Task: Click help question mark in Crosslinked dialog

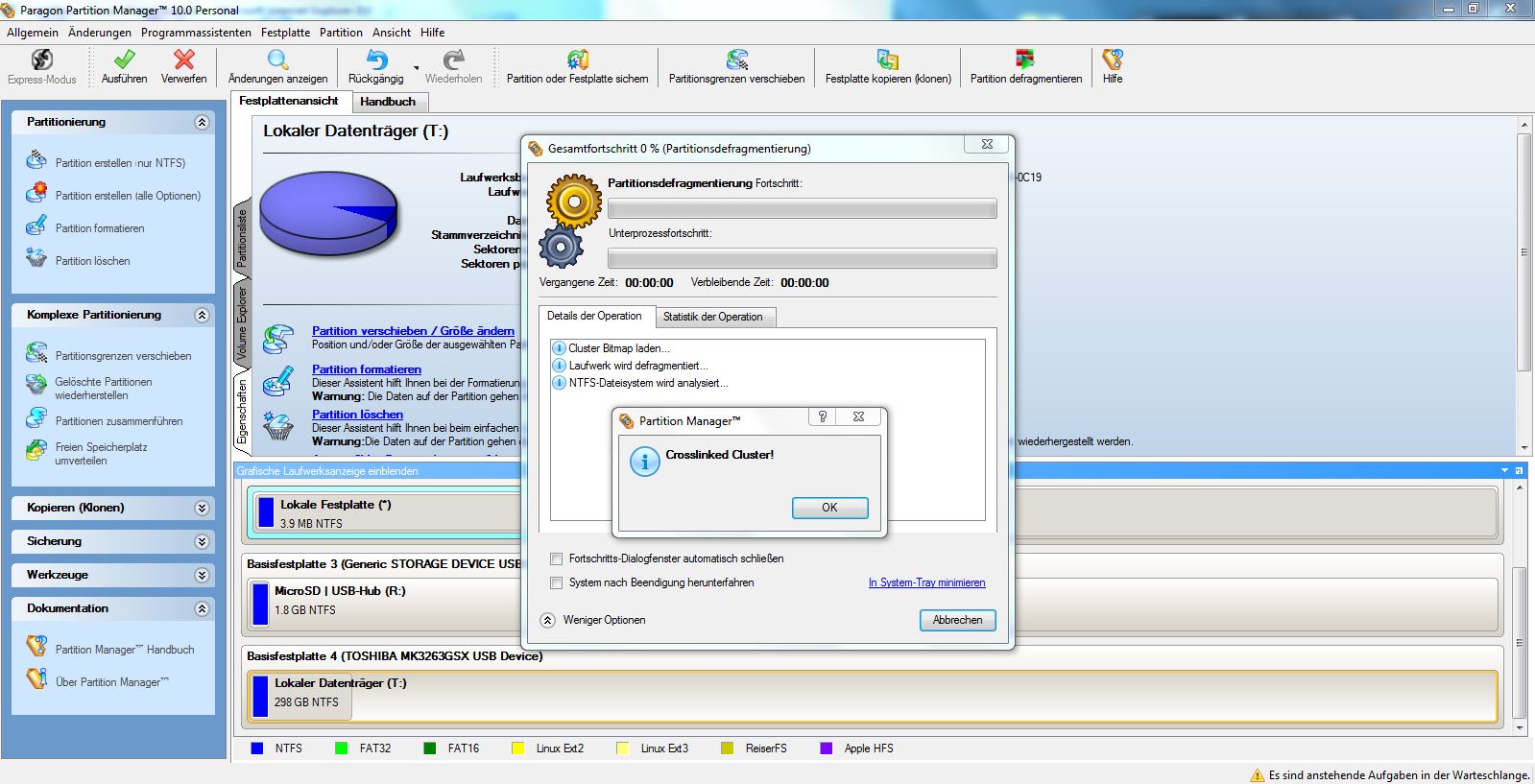Action: (x=822, y=416)
